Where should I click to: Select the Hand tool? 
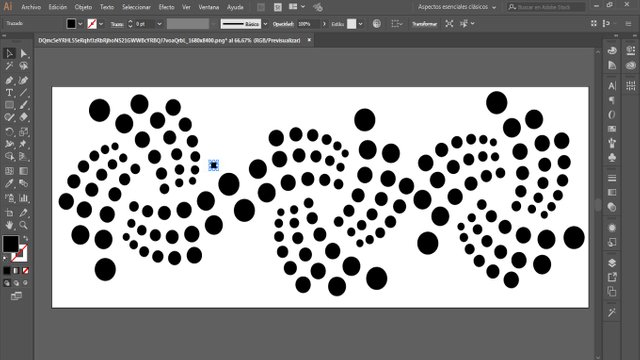9,225
